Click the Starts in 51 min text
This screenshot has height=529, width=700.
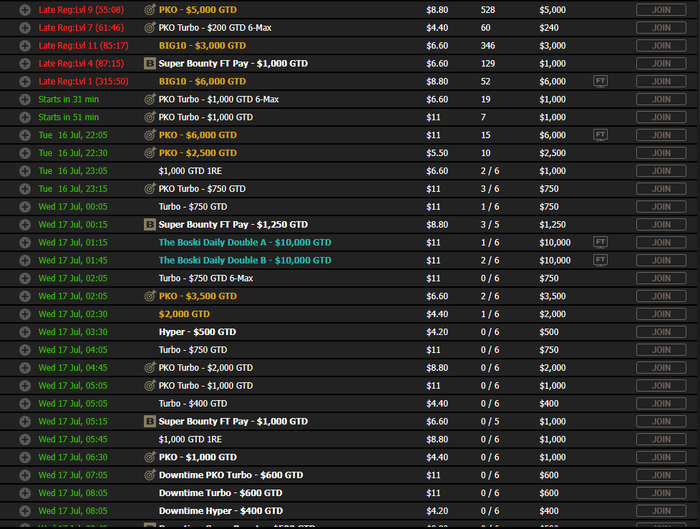click(69, 117)
